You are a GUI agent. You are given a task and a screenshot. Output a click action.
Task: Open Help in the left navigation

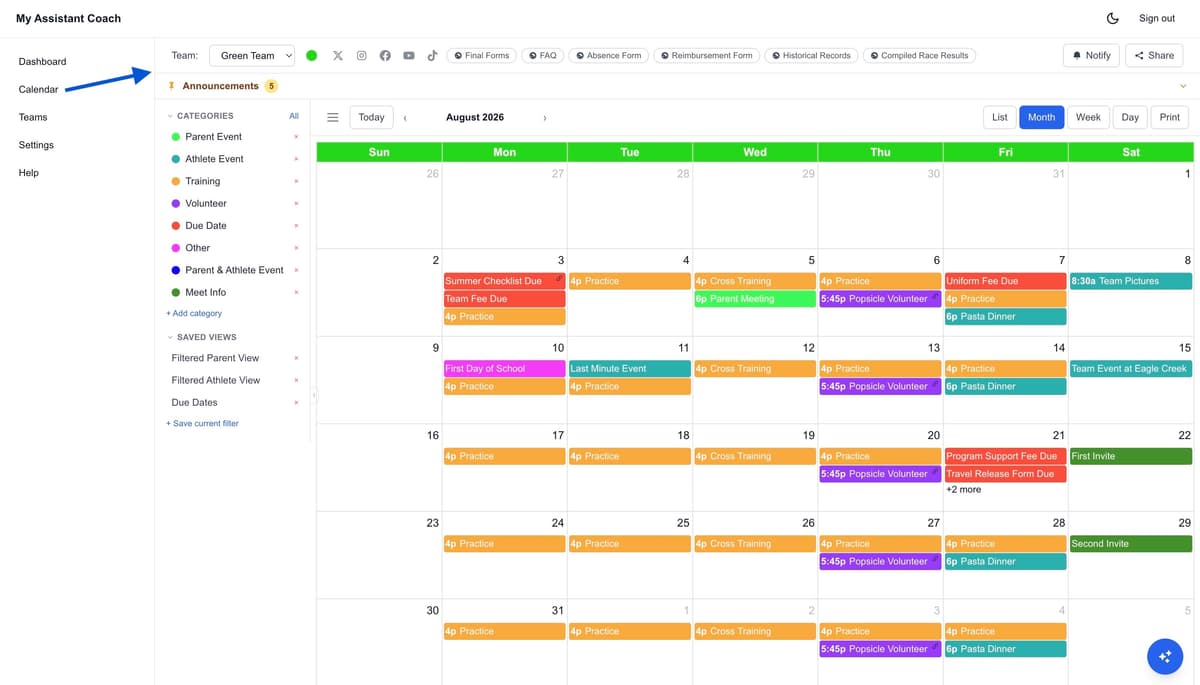pos(28,173)
